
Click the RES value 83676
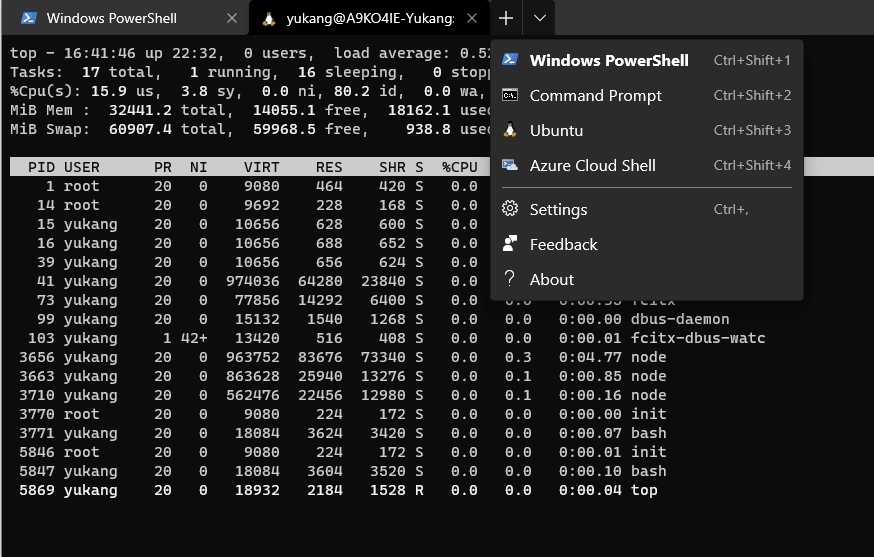pos(320,357)
